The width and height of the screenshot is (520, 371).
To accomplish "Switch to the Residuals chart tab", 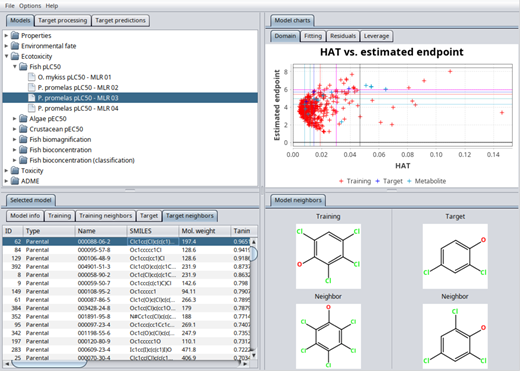I will [343, 36].
